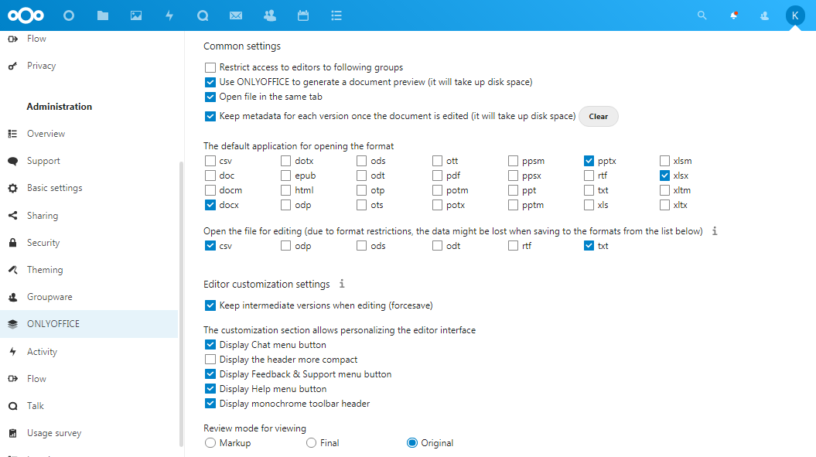This screenshot has height=457, width=816.
Task: Open the Photos app icon
Action: [136, 16]
